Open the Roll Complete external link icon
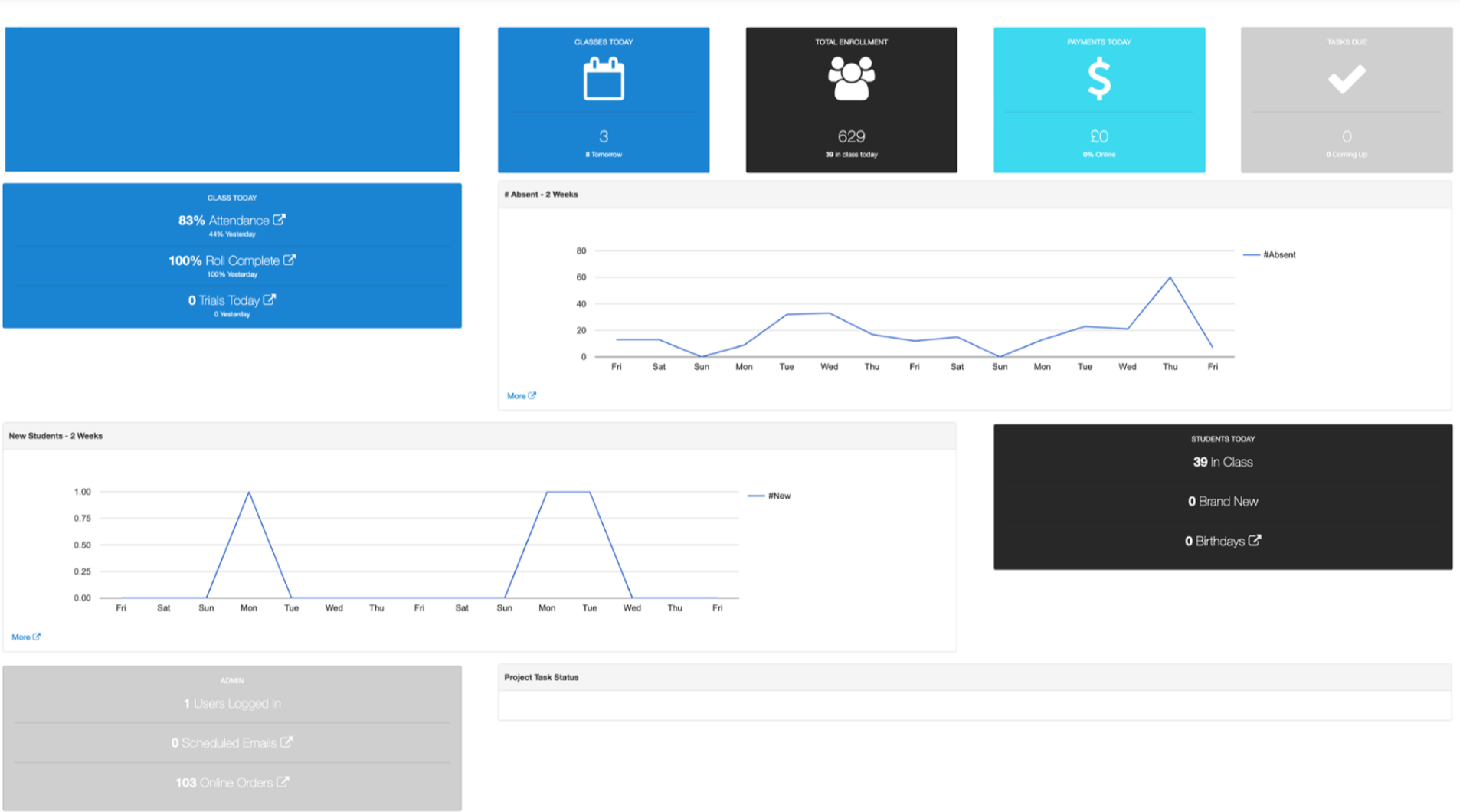Screen dimensions: 1473x812 pos(290,260)
